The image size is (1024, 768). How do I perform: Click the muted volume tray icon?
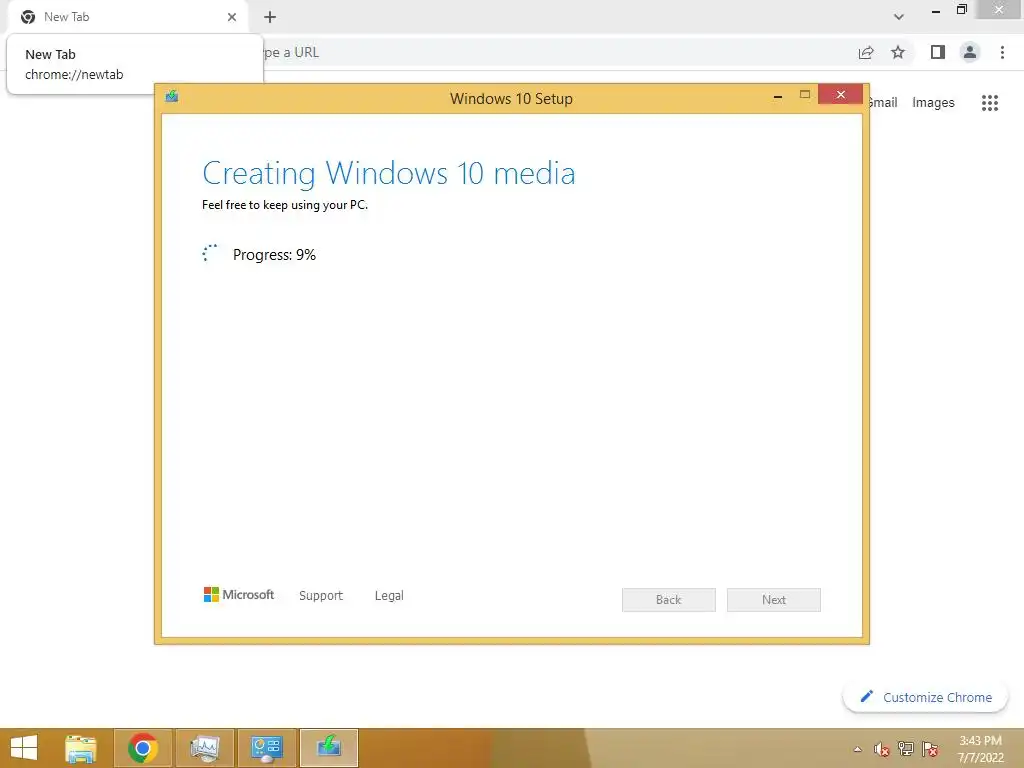click(881, 749)
